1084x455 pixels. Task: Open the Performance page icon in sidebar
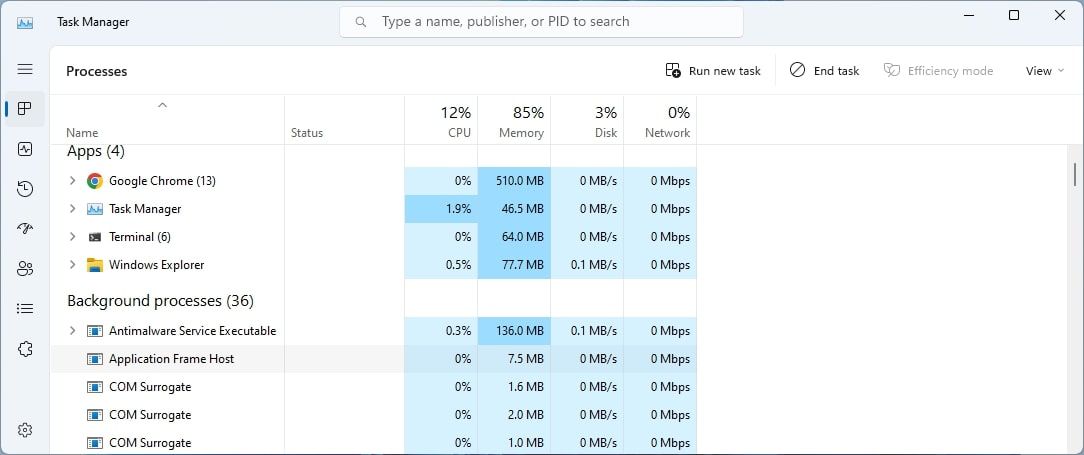(25, 149)
